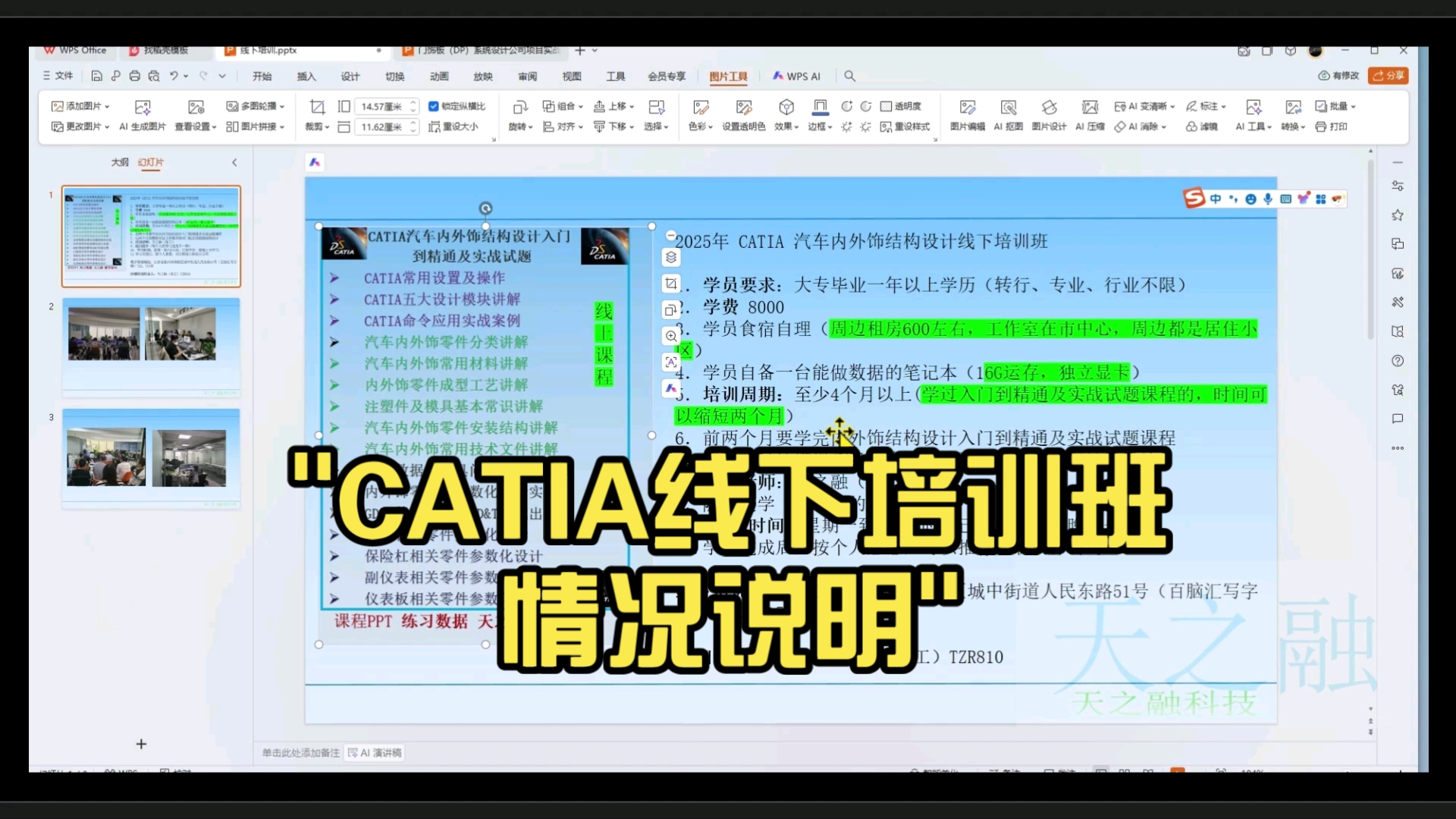Click the Print icon in quick access toolbar
Screen dimensions: 1456x819
pyautogui.click(x=134, y=76)
